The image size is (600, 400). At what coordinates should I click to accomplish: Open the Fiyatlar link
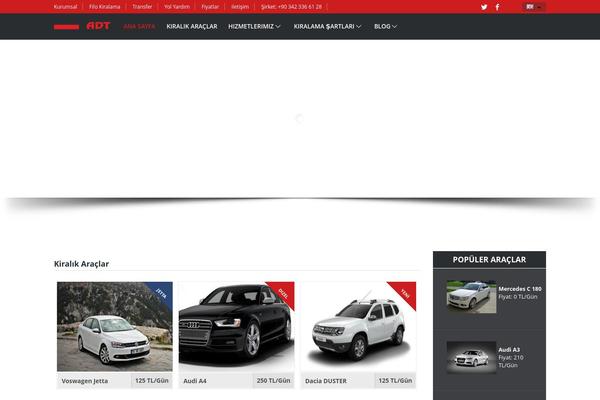[x=210, y=7]
